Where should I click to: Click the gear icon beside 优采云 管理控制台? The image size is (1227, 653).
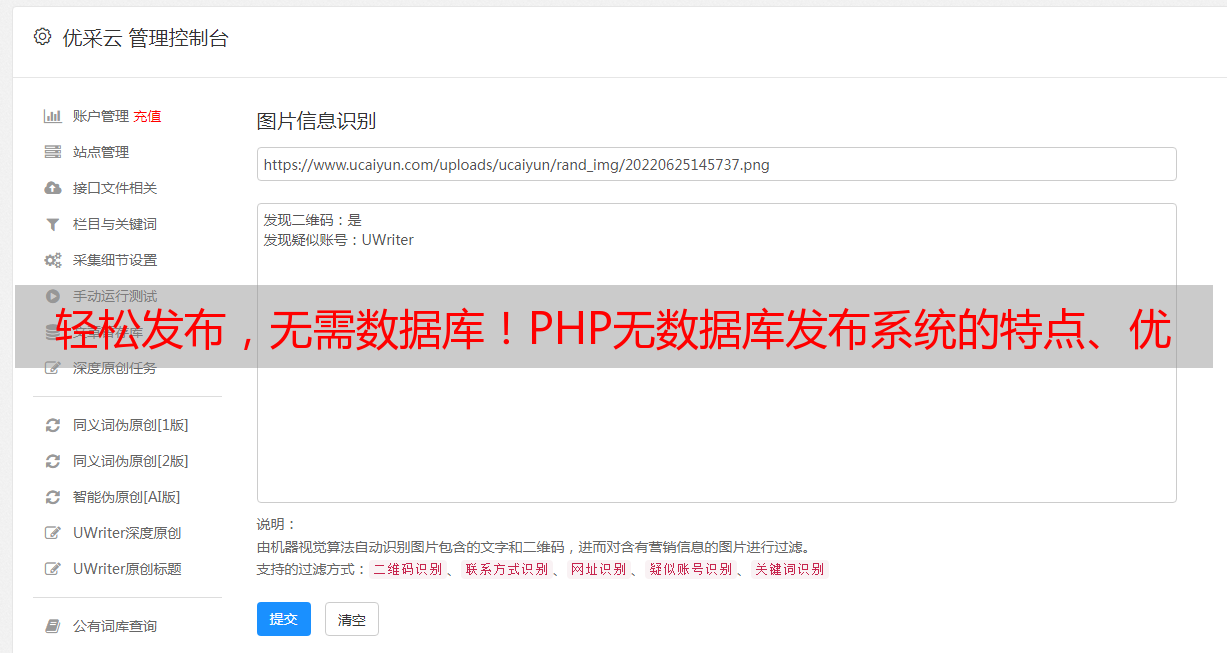(x=42, y=37)
